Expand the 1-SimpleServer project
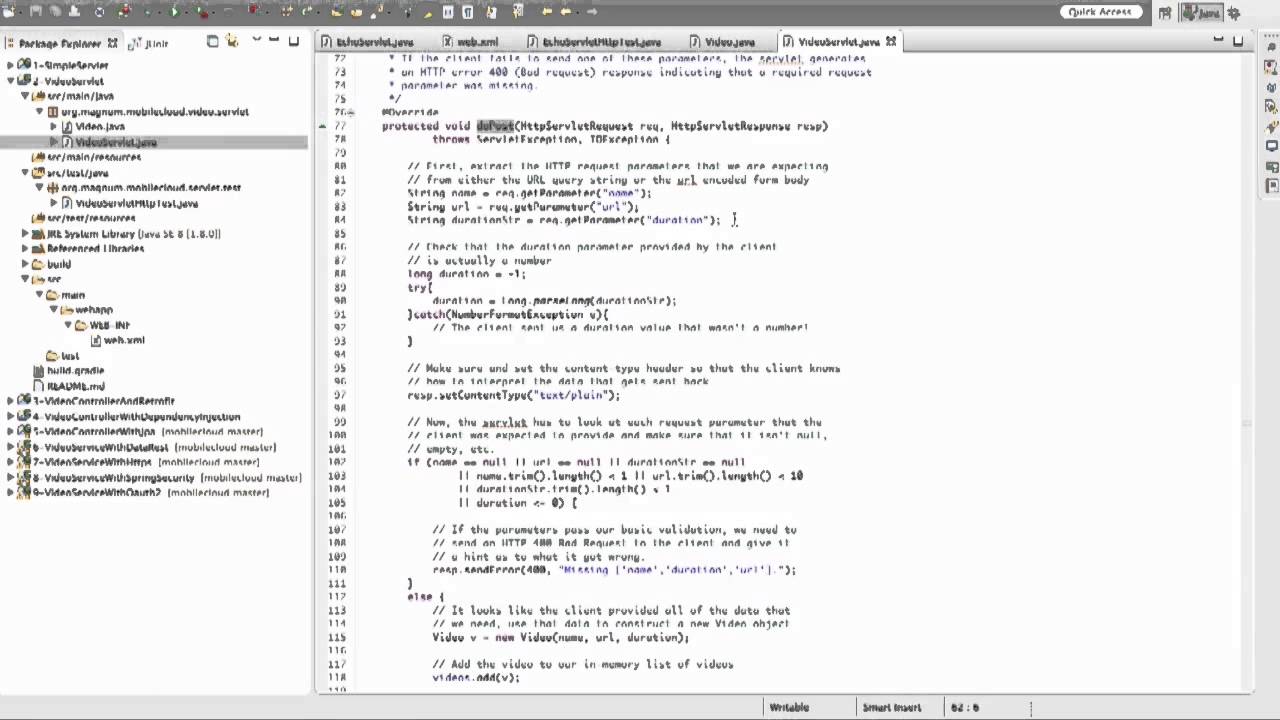This screenshot has height=720, width=1280. tap(10, 65)
